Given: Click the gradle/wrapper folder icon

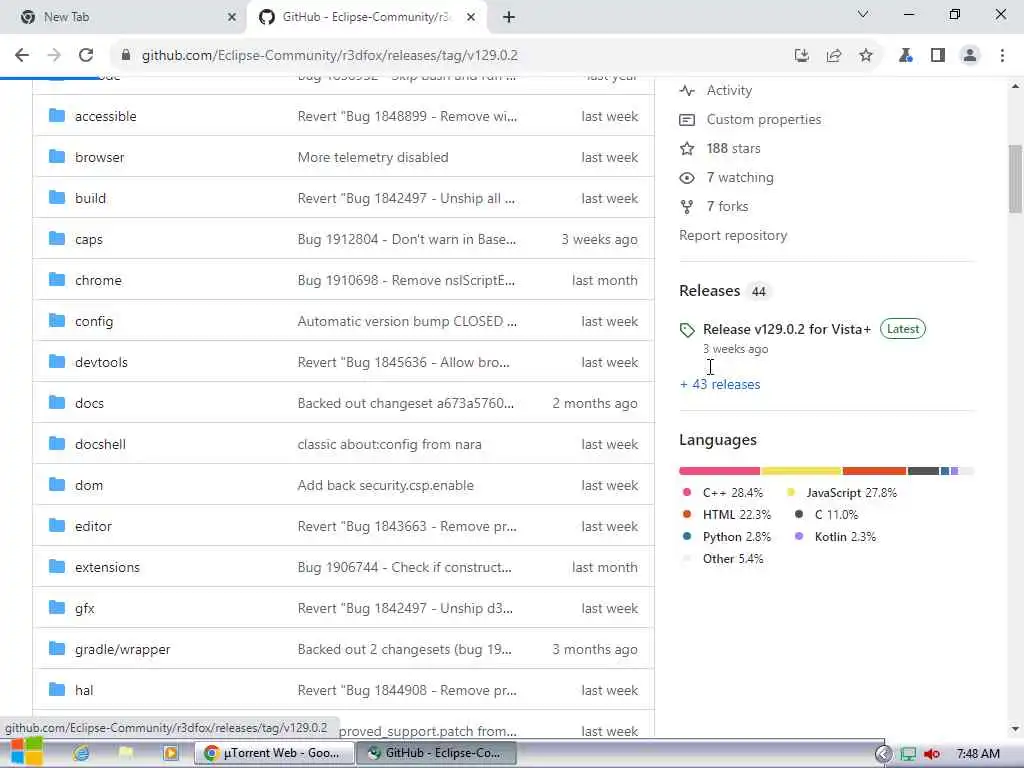Looking at the screenshot, I should click(57, 648).
